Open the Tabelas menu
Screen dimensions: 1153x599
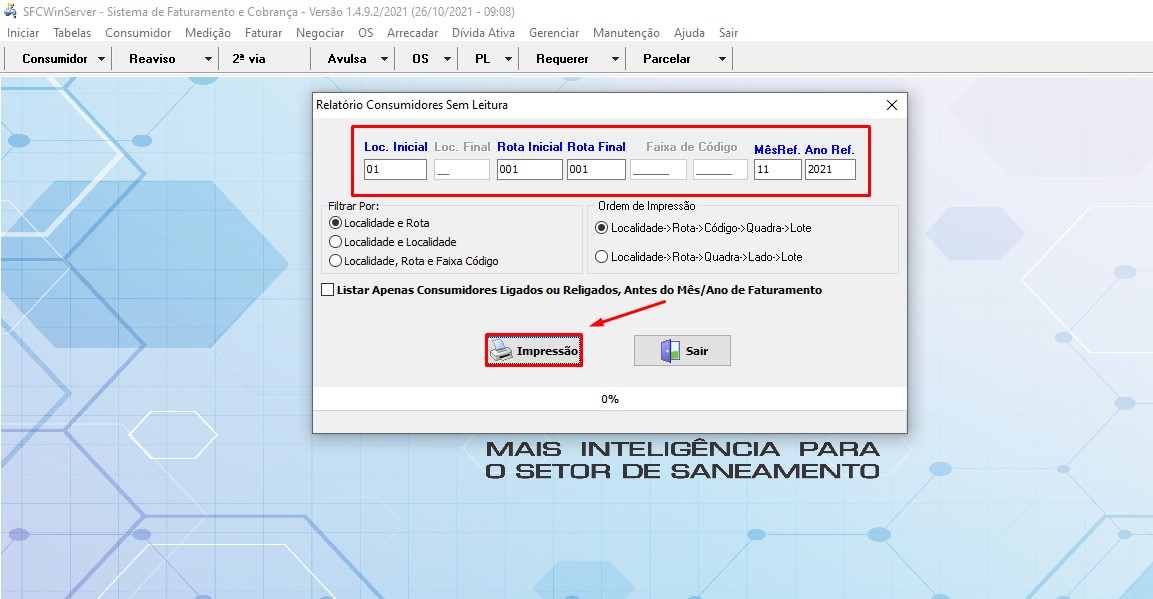click(x=71, y=32)
